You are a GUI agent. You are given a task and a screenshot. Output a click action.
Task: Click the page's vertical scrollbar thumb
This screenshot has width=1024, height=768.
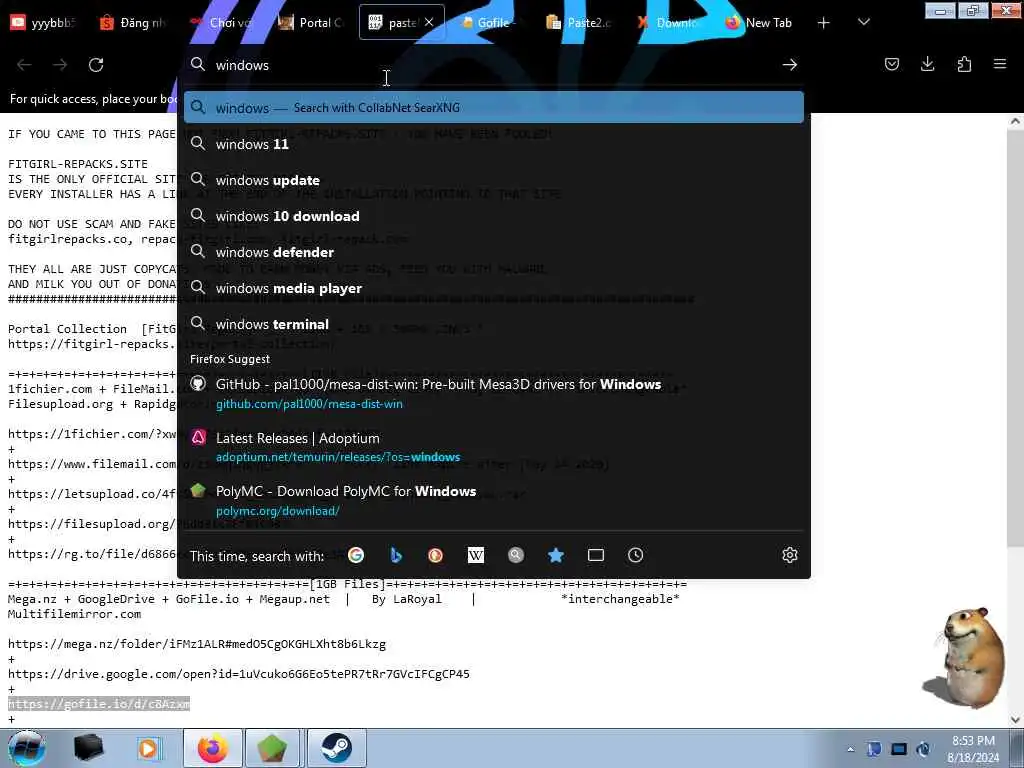pyautogui.click(x=1014, y=337)
